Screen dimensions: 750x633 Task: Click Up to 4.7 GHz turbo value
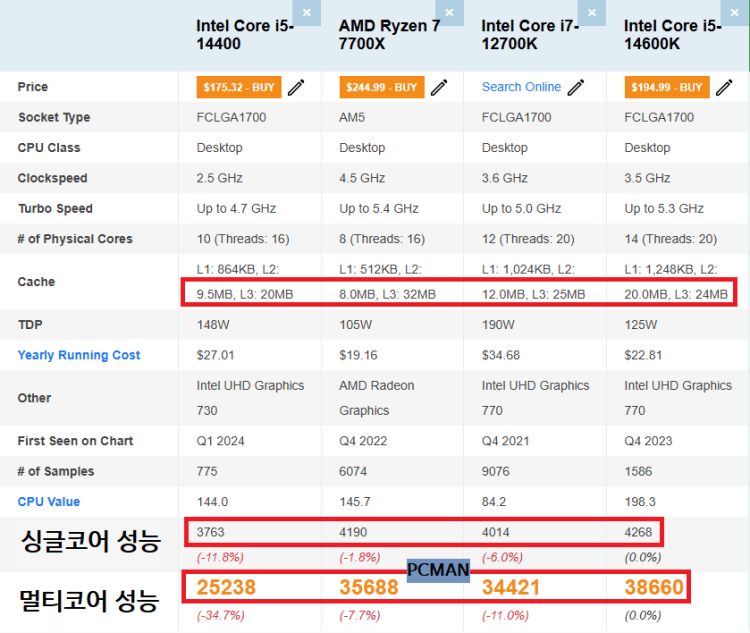coord(236,209)
